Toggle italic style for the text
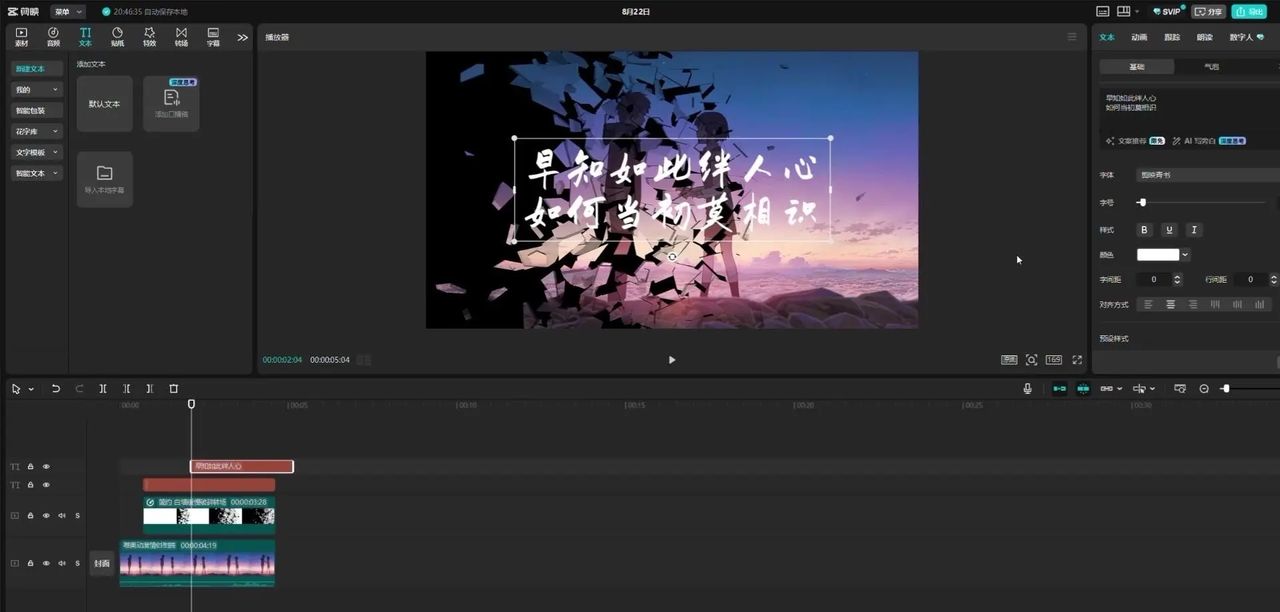Viewport: 1280px width, 612px height. pyautogui.click(x=1193, y=230)
